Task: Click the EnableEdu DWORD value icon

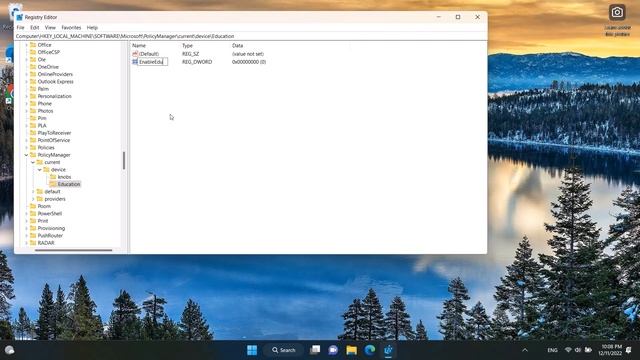Action: [135, 62]
